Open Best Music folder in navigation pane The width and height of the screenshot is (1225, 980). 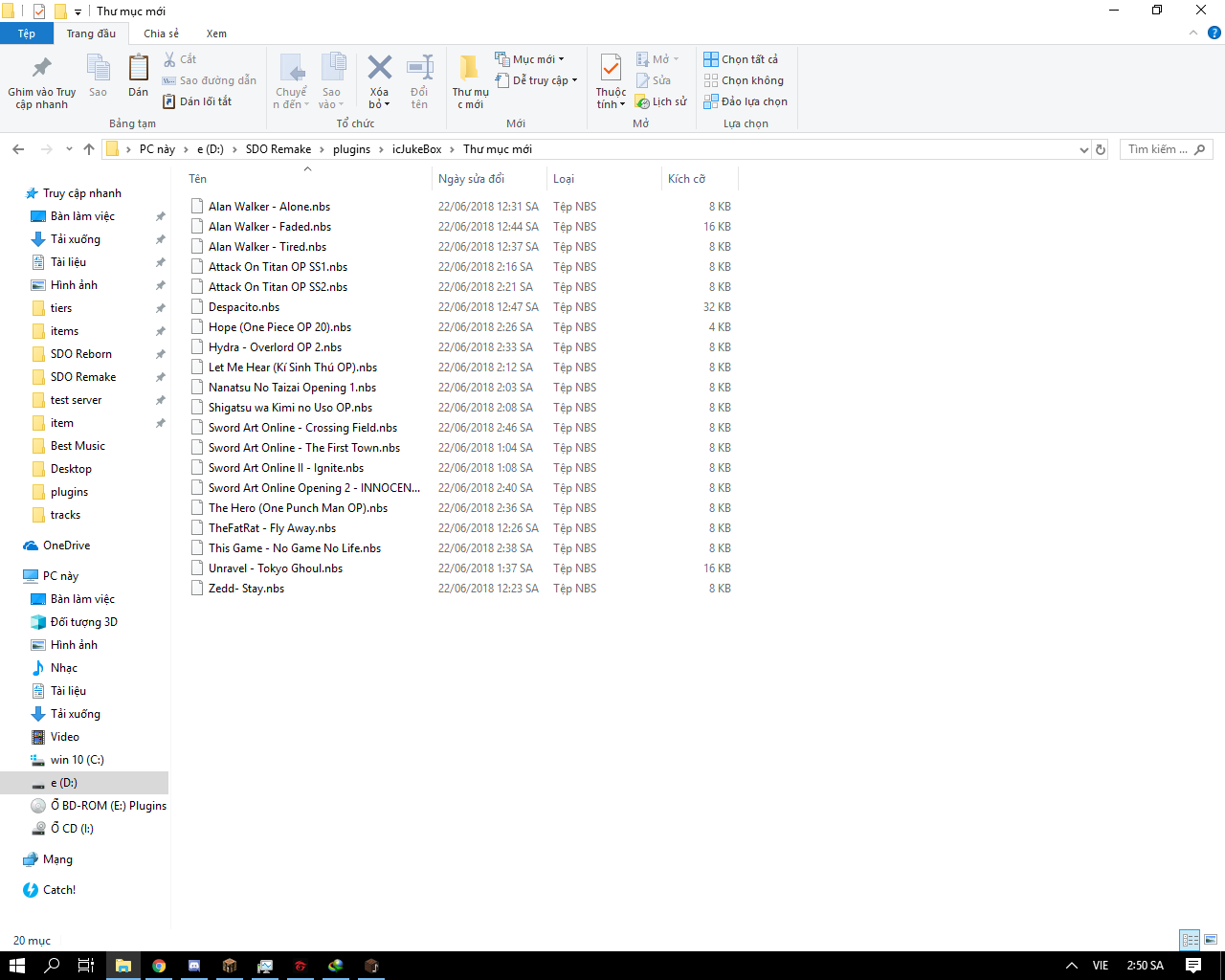click(x=78, y=446)
